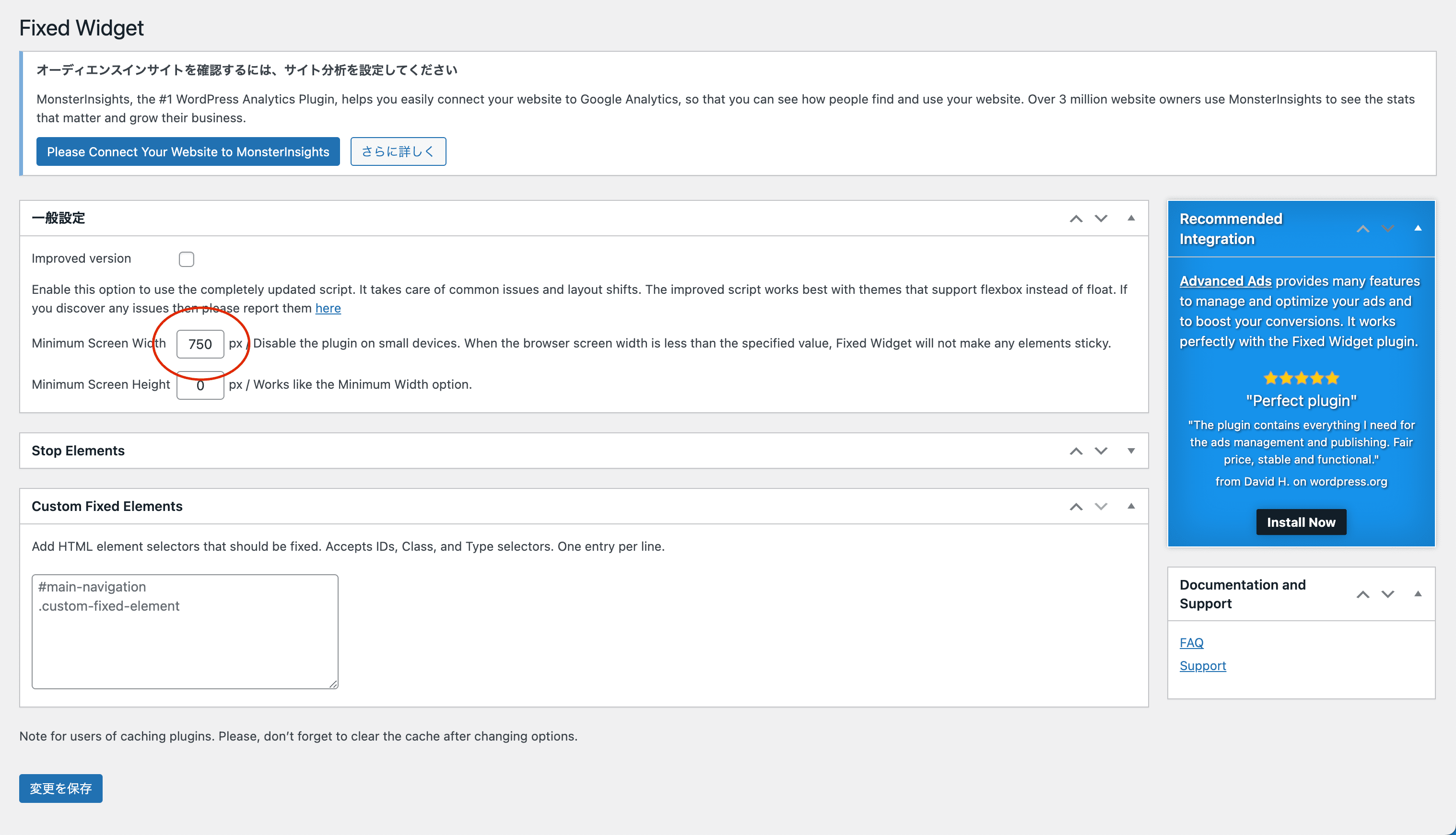Open the FAQ link
Image resolution: width=1456 pixels, height=835 pixels.
[x=1192, y=642]
